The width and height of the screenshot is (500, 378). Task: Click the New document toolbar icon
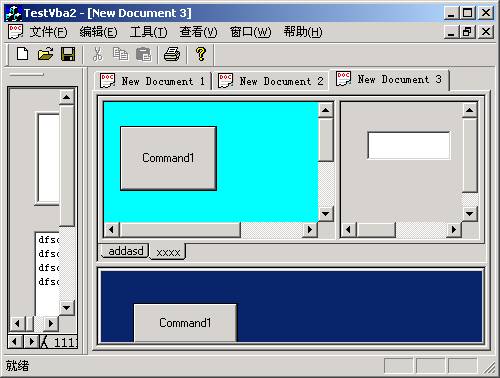[22, 54]
